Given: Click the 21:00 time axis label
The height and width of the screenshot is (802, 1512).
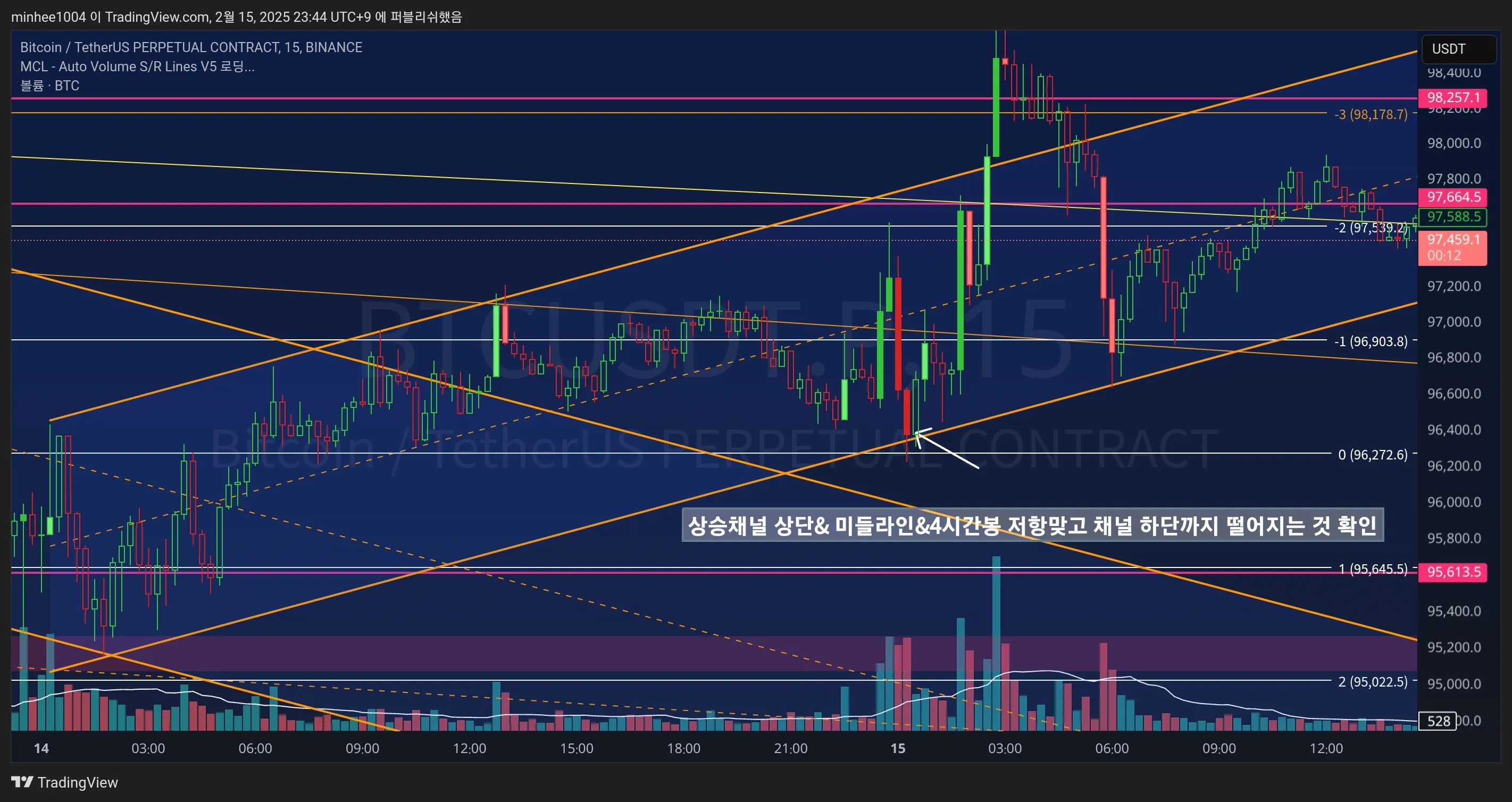Looking at the screenshot, I should pos(791,749).
